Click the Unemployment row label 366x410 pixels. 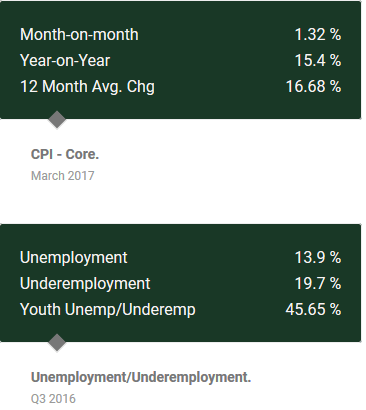pyautogui.click(x=74, y=258)
